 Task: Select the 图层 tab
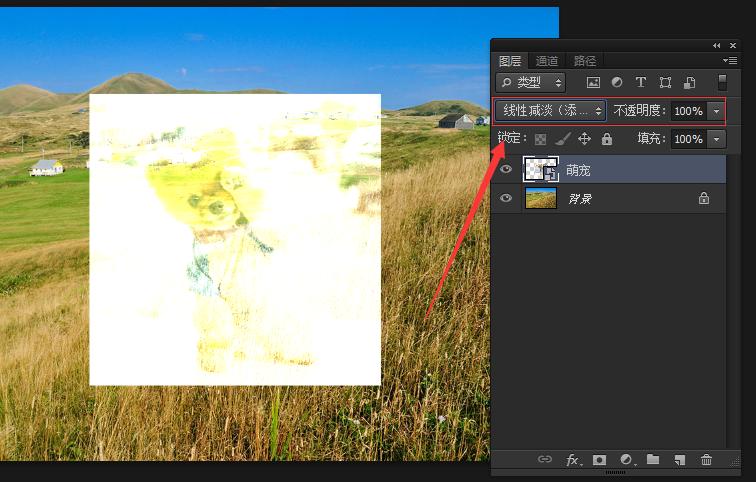tap(510, 61)
